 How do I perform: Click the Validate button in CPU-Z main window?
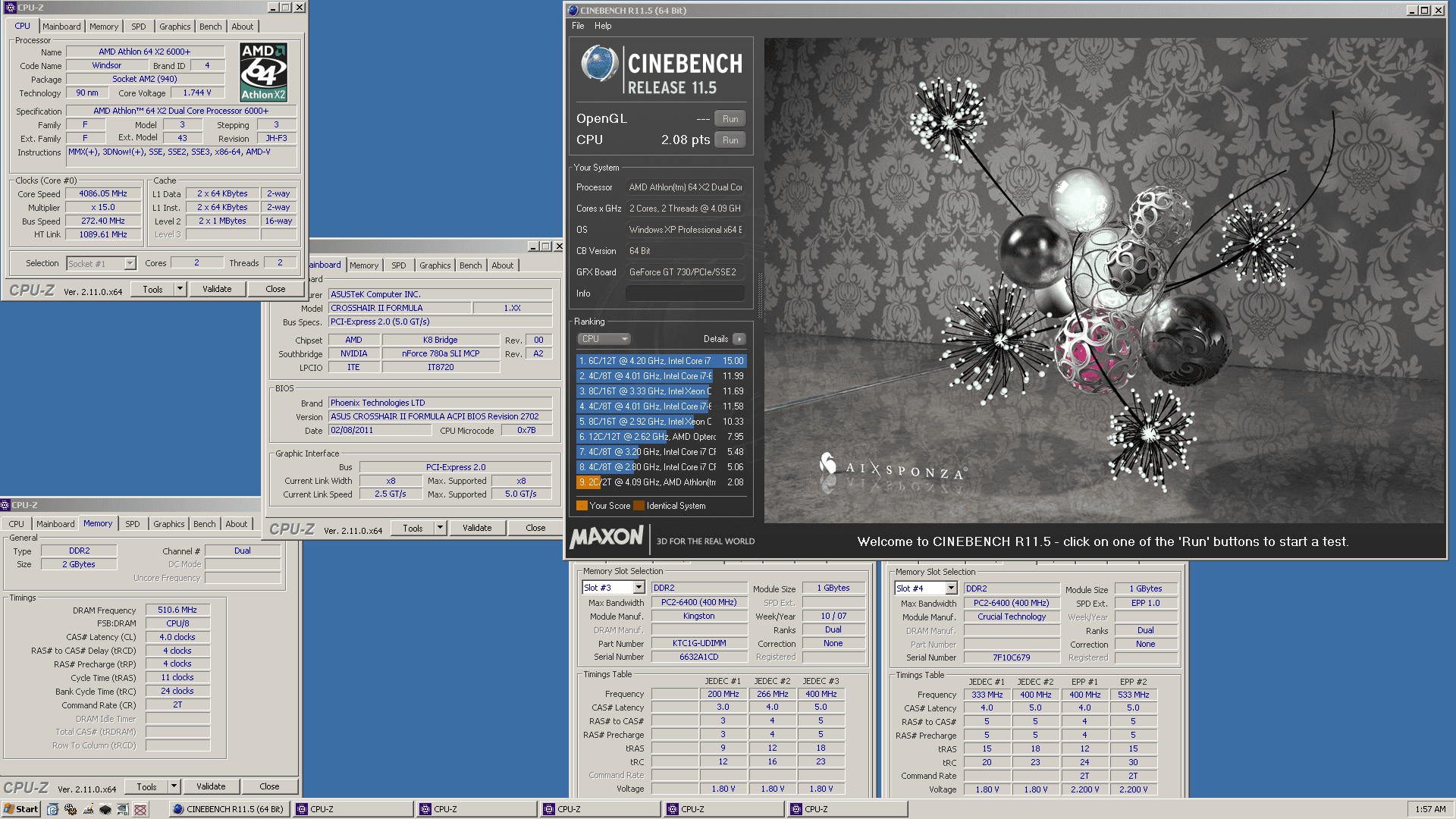click(x=216, y=289)
